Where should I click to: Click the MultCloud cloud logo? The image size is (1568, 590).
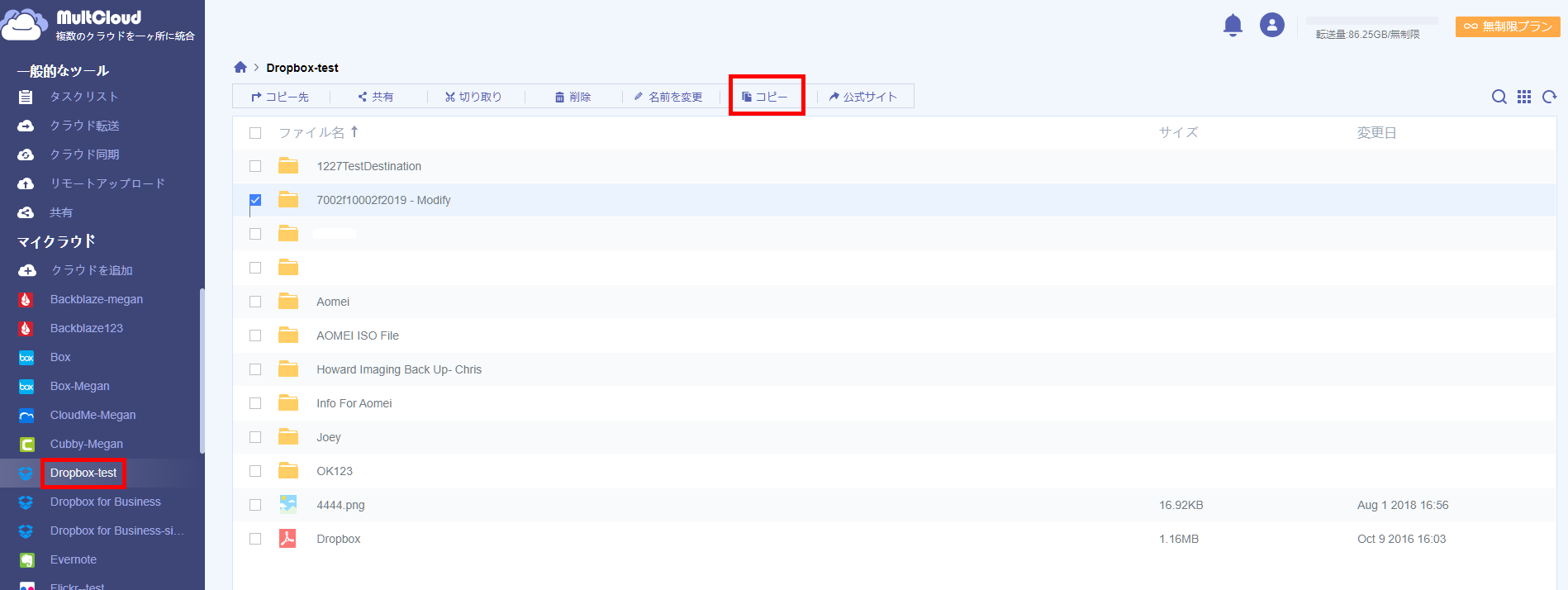pyautogui.click(x=25, y=25)
